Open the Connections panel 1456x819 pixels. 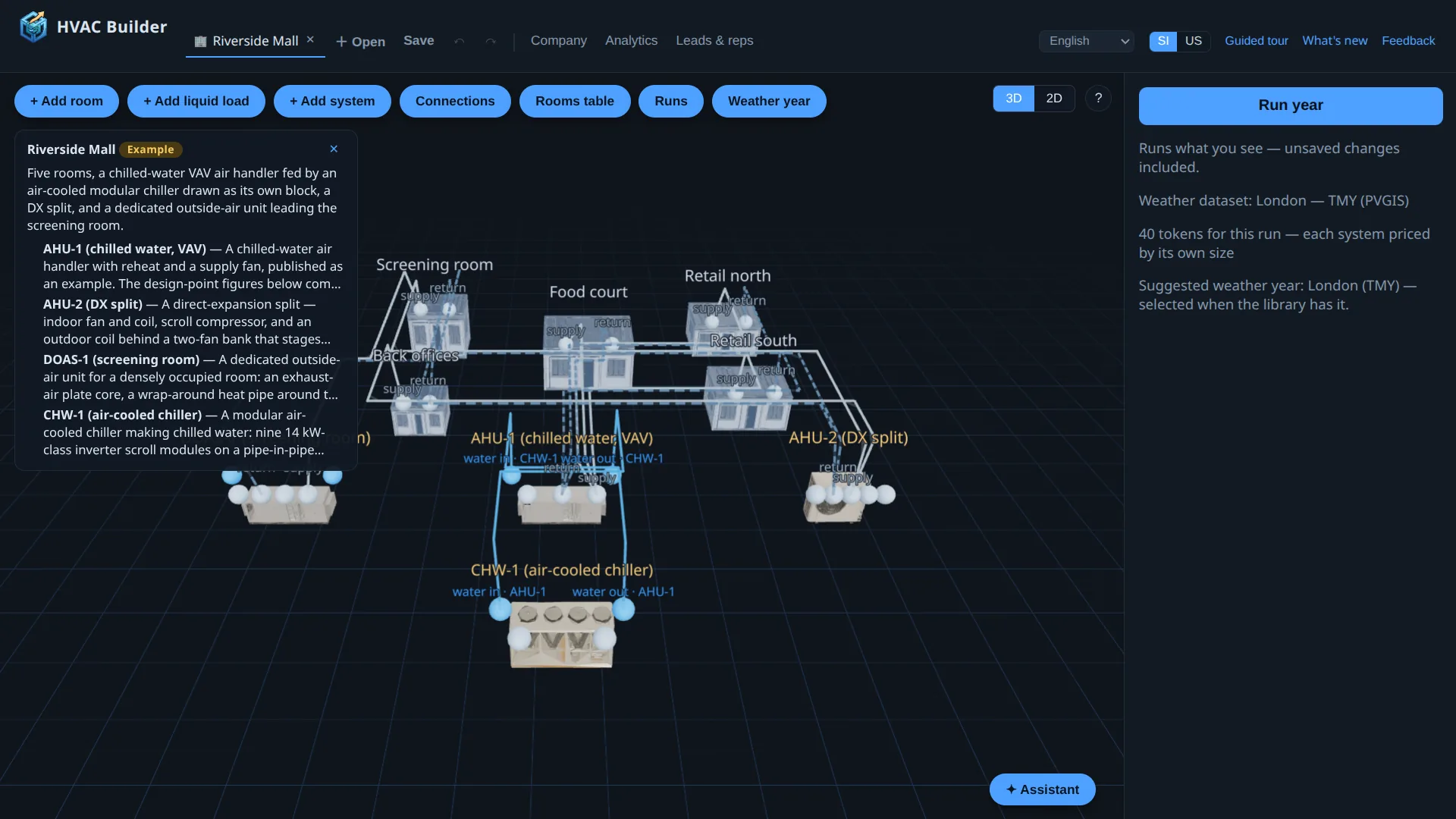pyautogui.click(x=455, y=101)
